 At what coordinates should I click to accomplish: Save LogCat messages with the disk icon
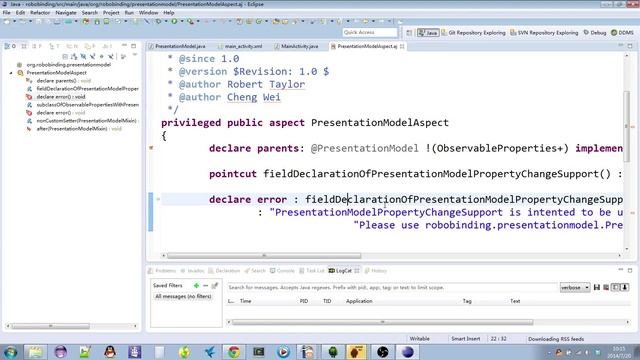597,287
